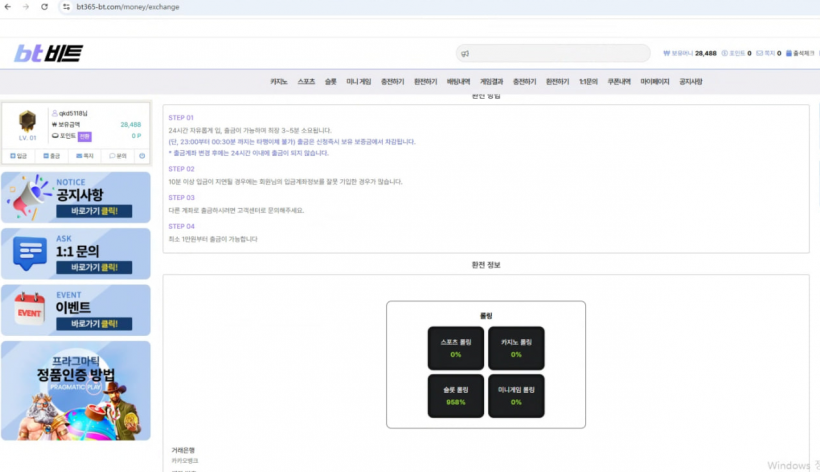Viewport: 820px width, 472px height.
Task: Click the 스포츠 롤링 0% tile
Action: click(455, 348)
